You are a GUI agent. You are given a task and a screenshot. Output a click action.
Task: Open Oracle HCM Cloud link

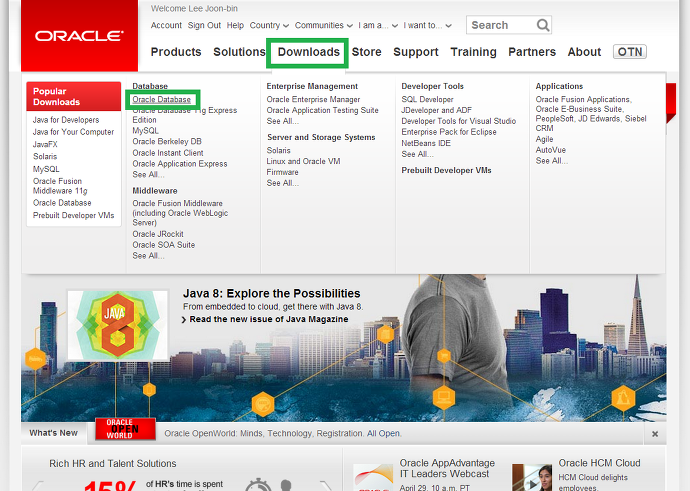(599, 463)
